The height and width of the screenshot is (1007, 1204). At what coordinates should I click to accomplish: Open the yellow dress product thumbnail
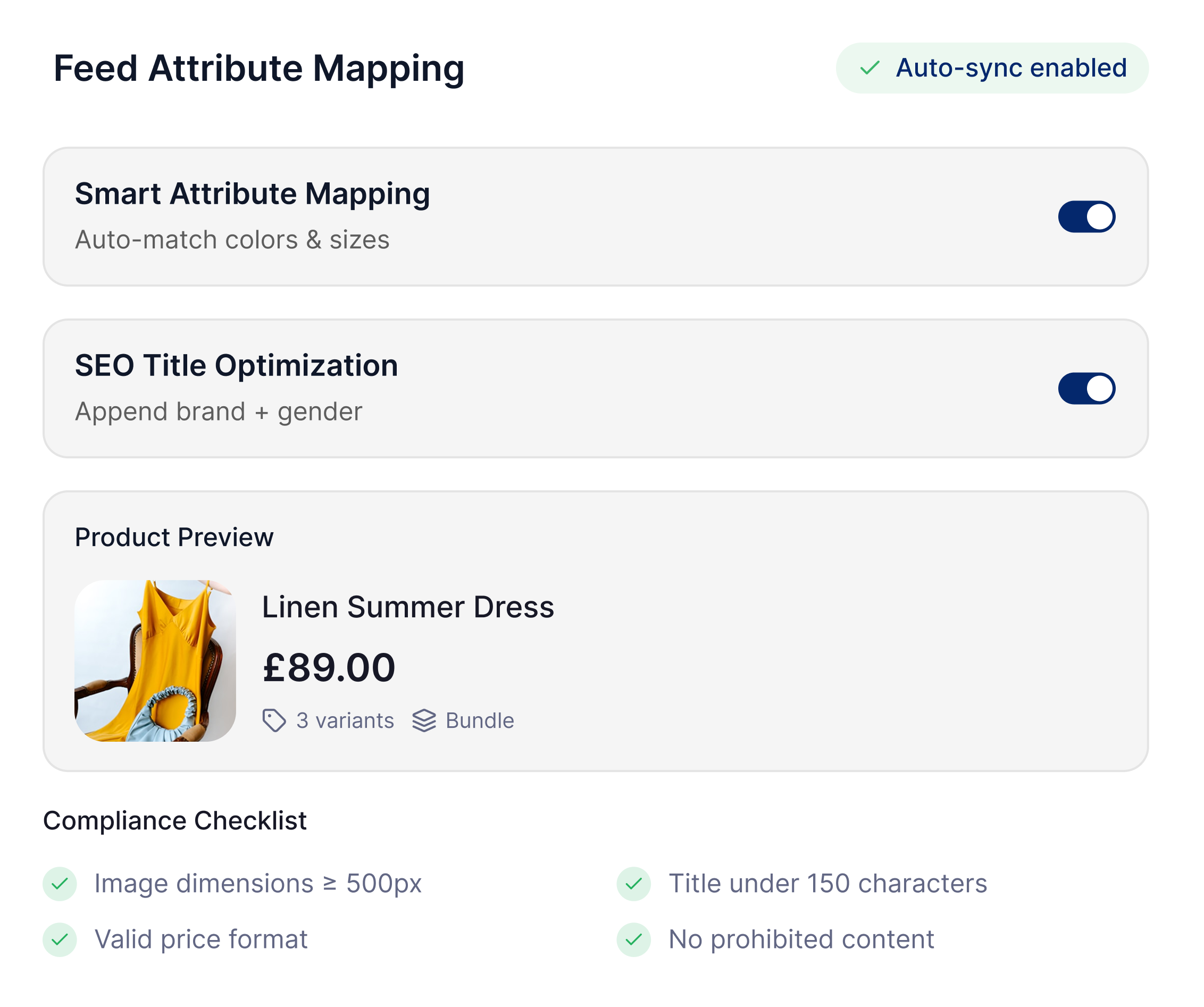(155, 660)
